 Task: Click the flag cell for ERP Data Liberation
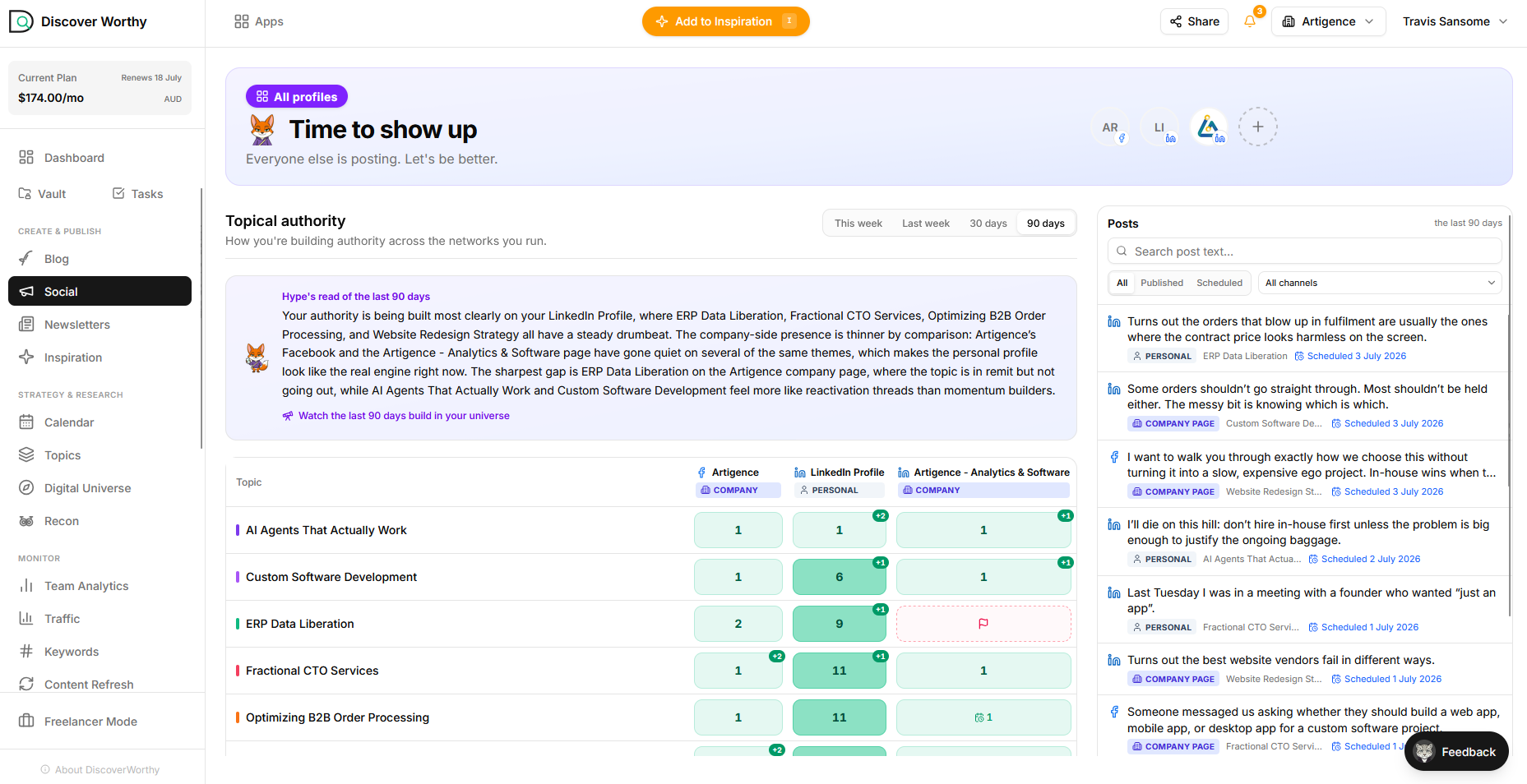click(983, 624)
